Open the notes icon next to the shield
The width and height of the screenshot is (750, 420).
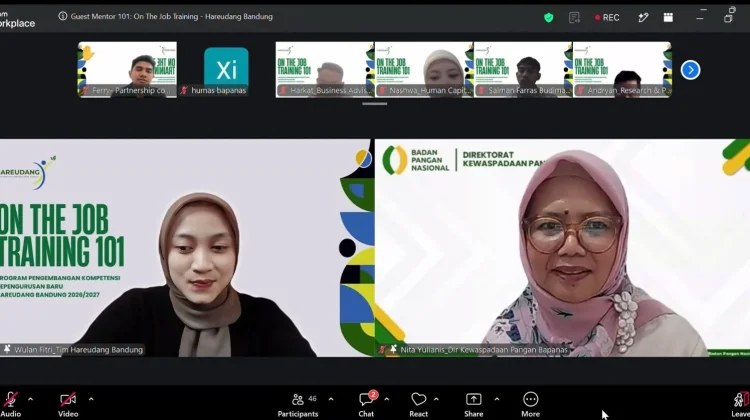[574, 18]
